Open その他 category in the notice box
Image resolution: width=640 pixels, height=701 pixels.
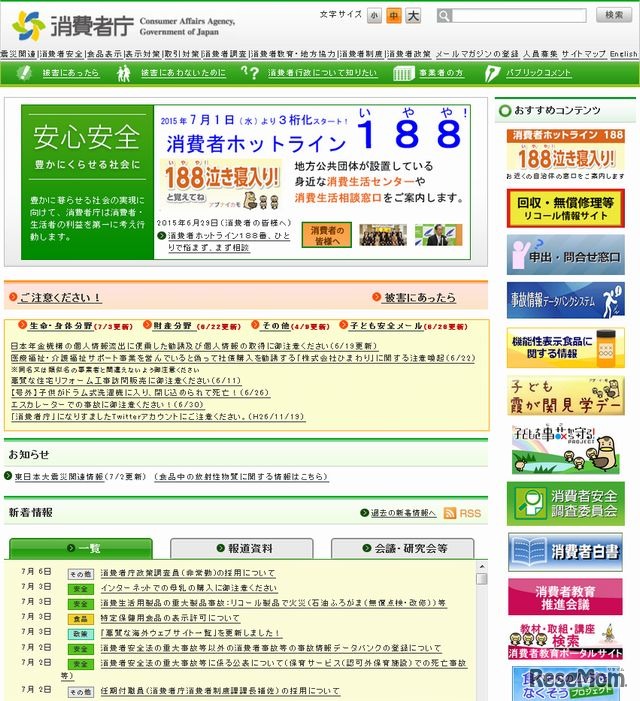(x=276, y=326)
